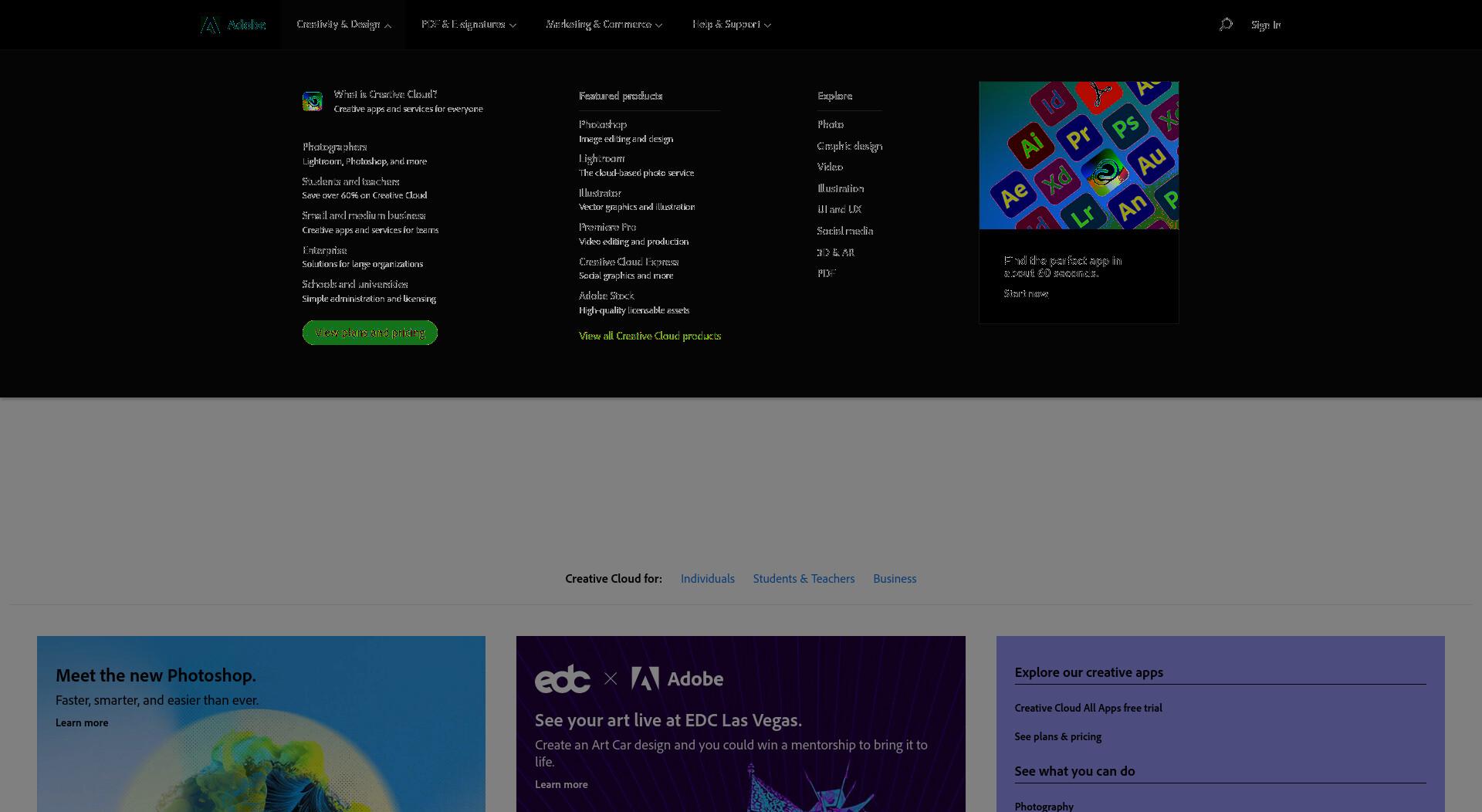
Task: Explore the Graphic design category
Action: [x=850, y=146]
